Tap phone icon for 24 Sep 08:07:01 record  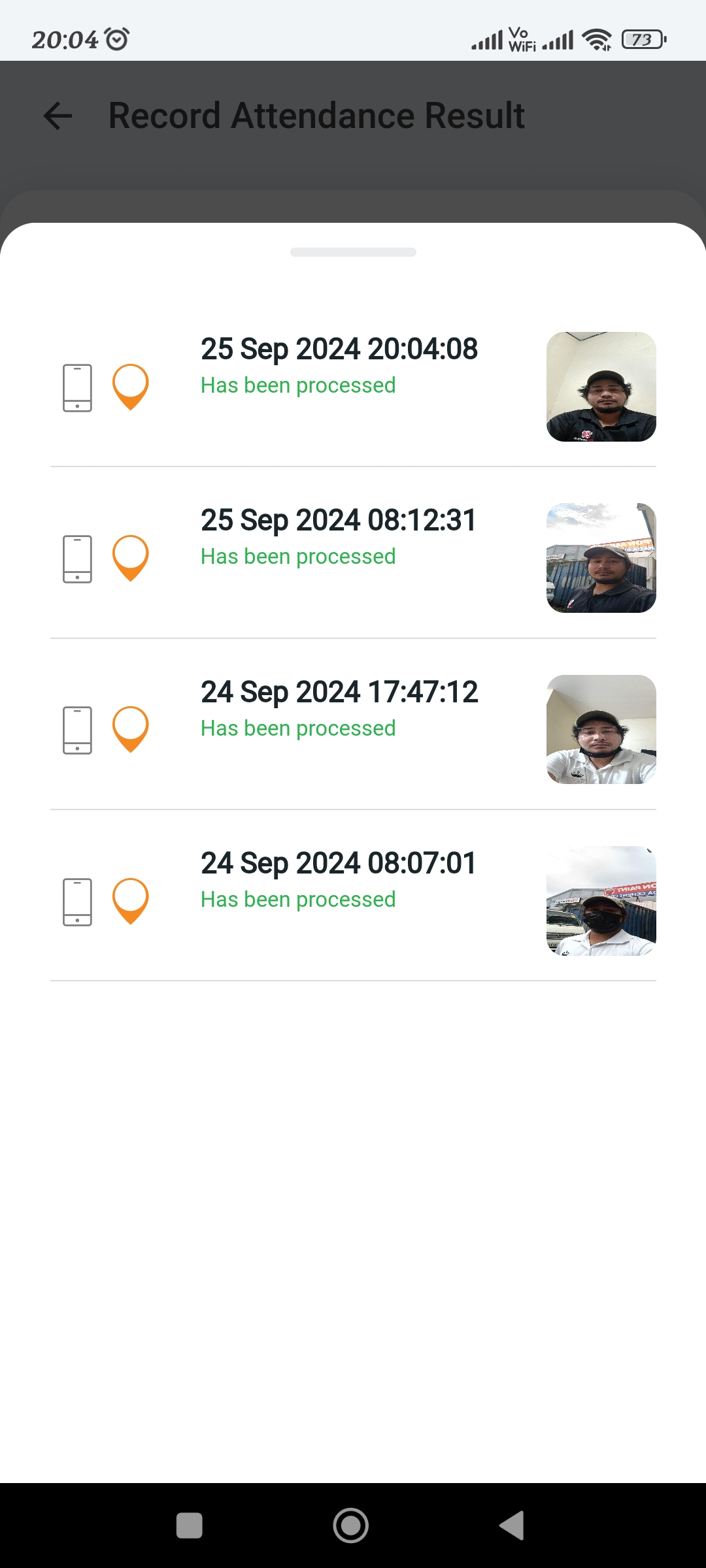point(77,902)
